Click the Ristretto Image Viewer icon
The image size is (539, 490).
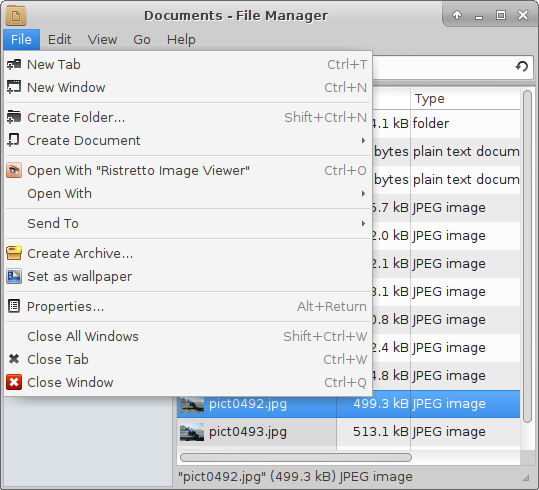[x=14, y=170]
